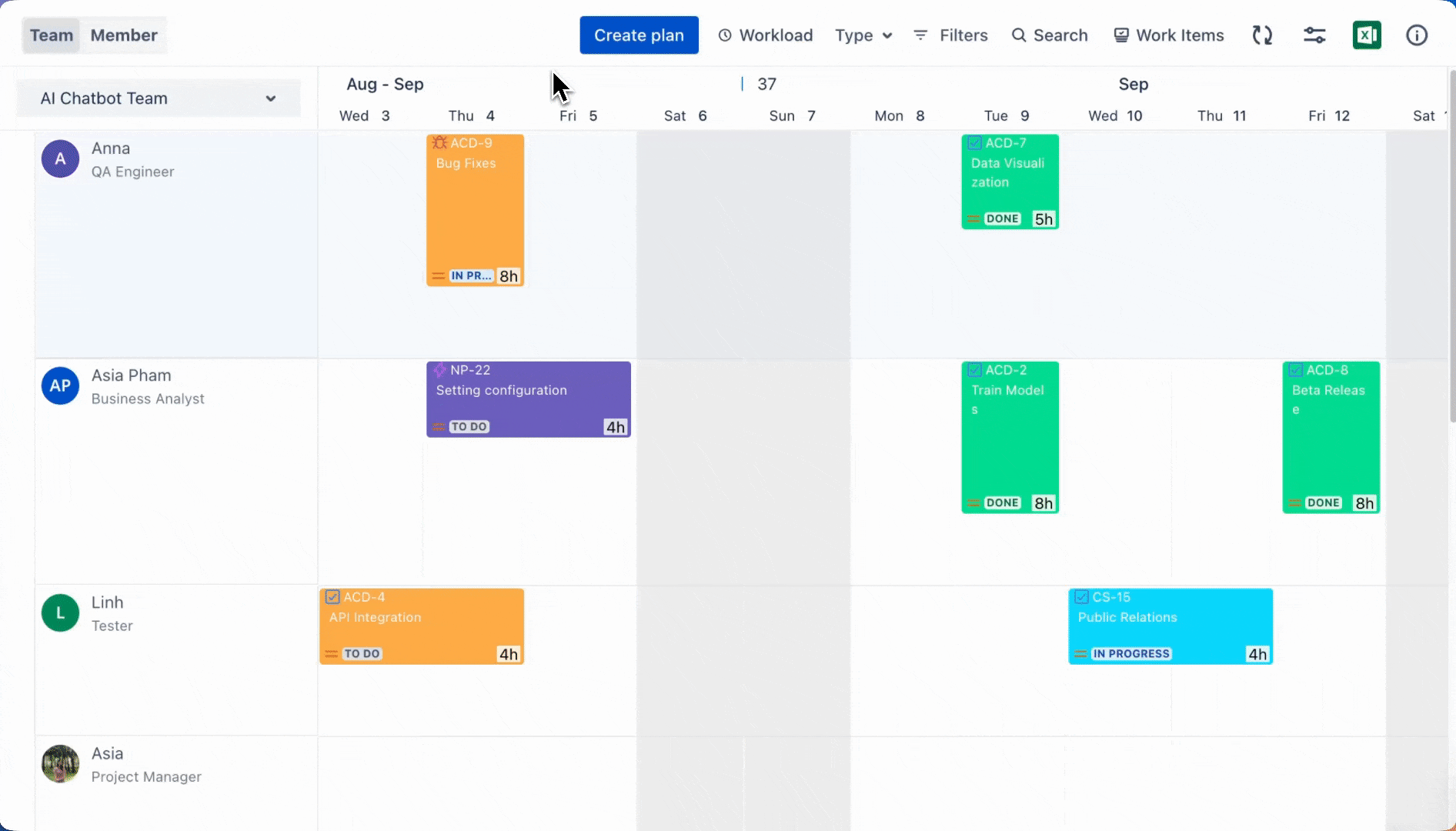Click the IN PROGRESS status on CS-15
Viewport: 1456px width, 831px height.
pos(1131,654)
